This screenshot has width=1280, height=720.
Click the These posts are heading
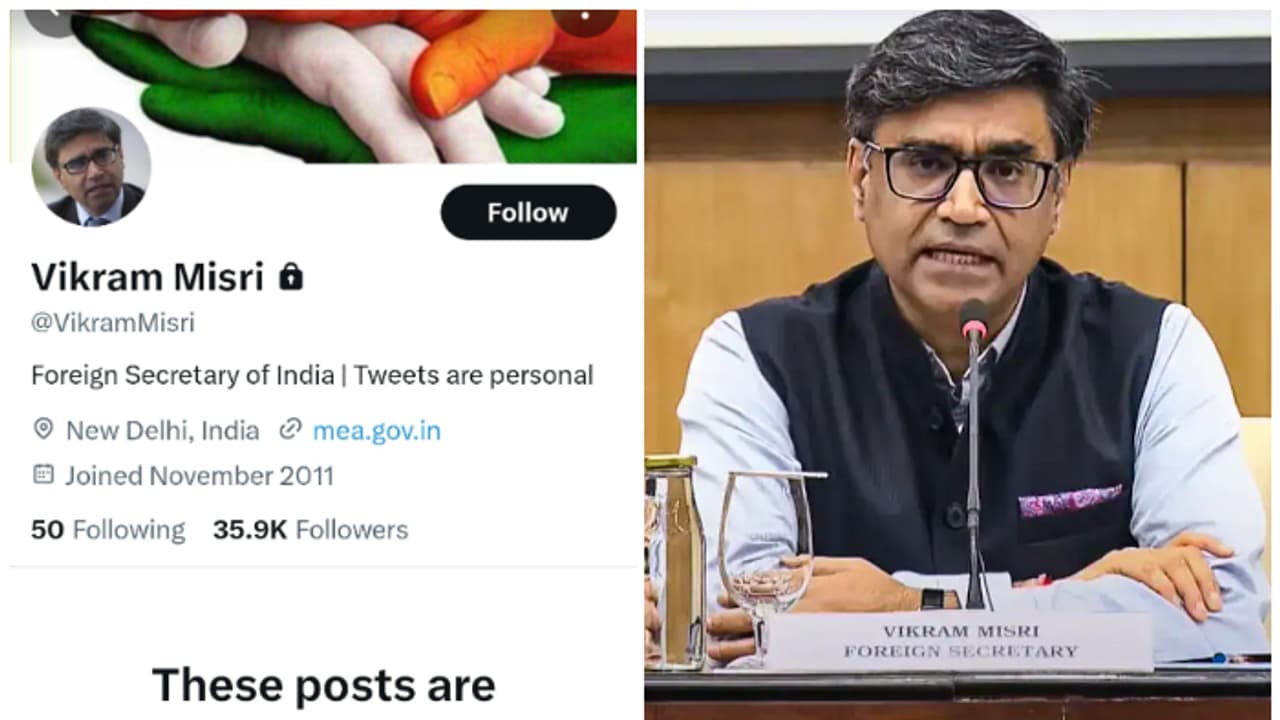pos(323,686)
